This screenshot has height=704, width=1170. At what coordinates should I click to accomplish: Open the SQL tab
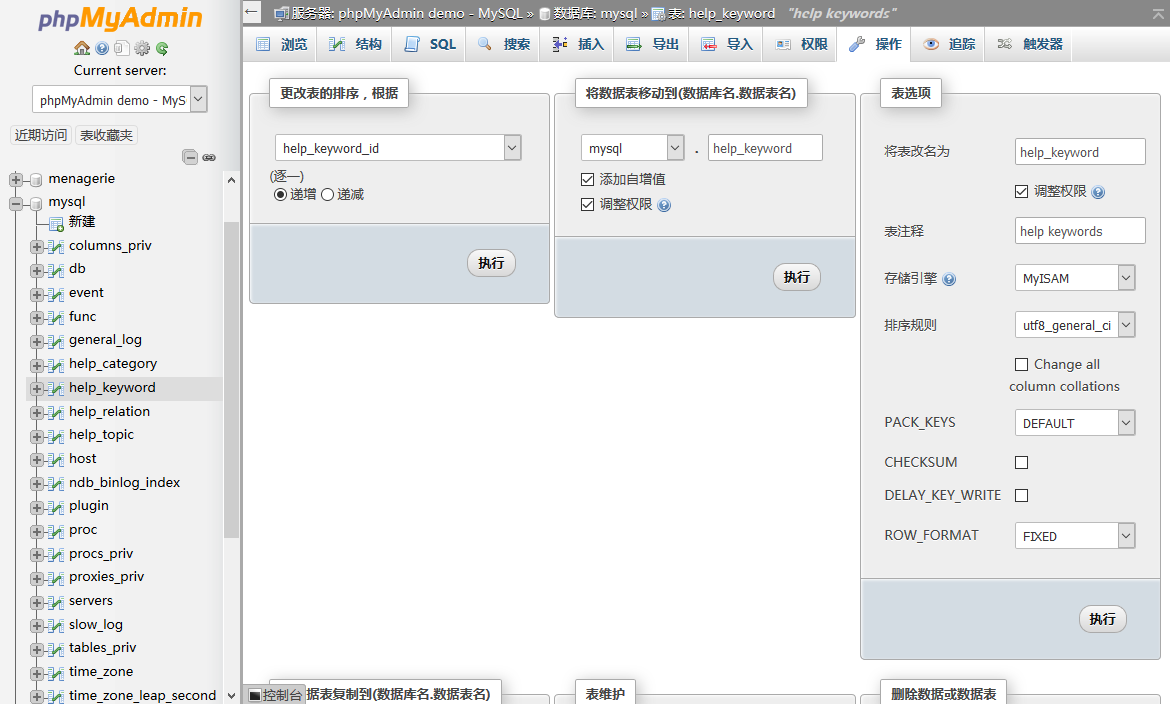[431, 44]
